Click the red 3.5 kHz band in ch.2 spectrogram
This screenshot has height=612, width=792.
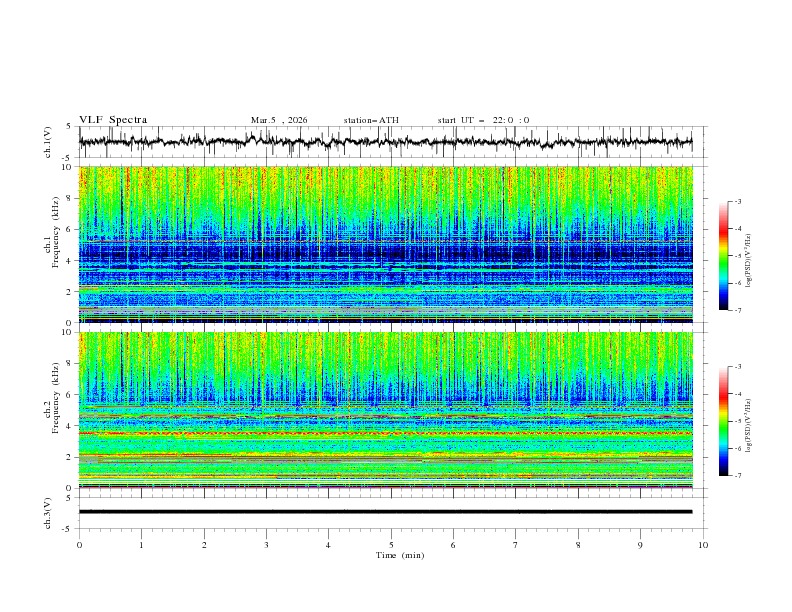pyautogui.click(x=385, y=433)
